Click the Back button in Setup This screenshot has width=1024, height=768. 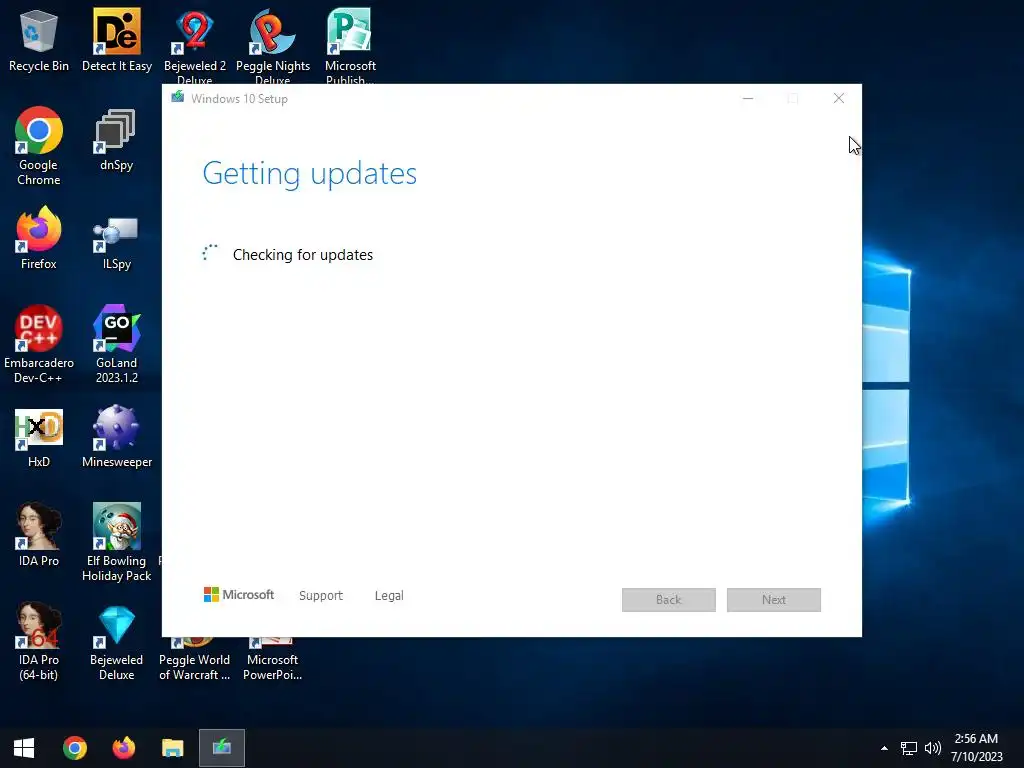point(669,600)
